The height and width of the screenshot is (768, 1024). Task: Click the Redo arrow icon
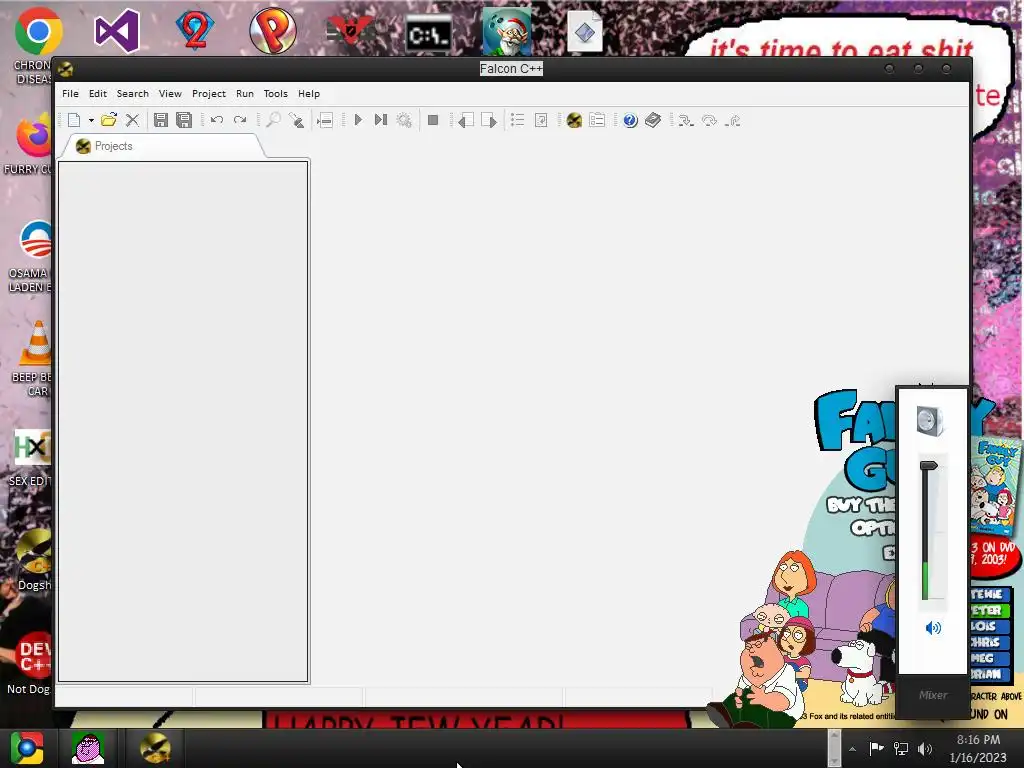pyautogui.click(x=240, y=120)
